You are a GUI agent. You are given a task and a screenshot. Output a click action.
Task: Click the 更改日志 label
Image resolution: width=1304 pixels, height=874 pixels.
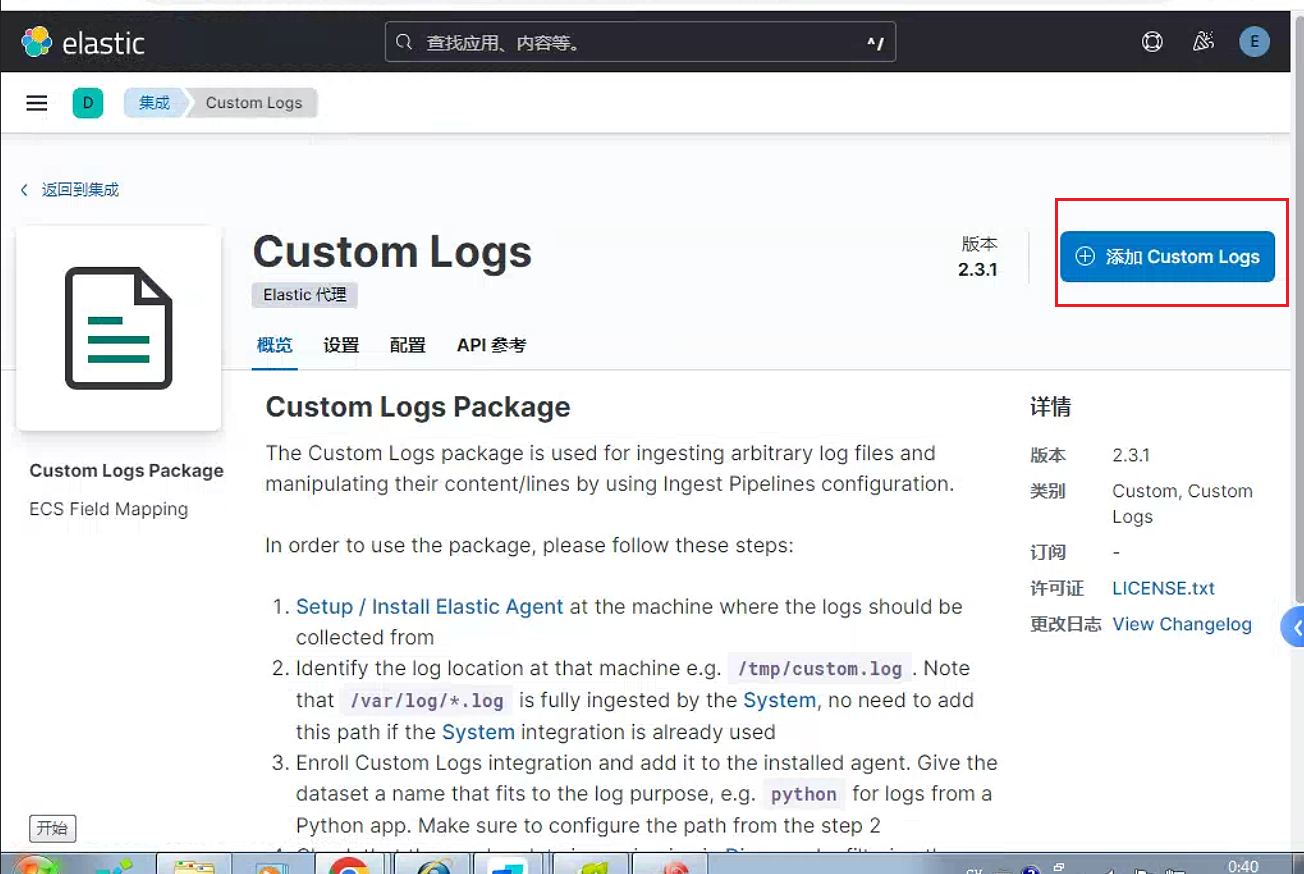pos(1066,624)
